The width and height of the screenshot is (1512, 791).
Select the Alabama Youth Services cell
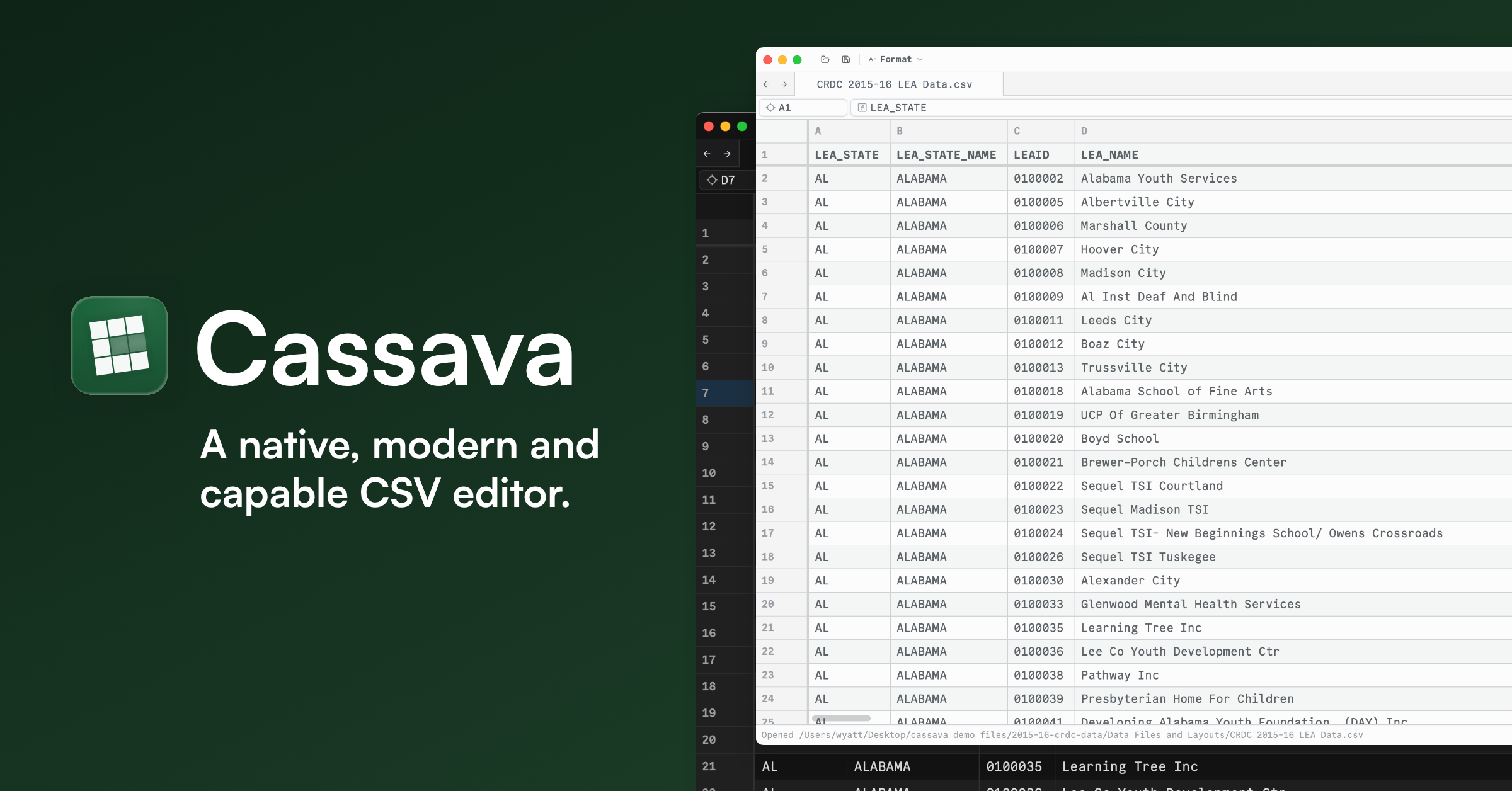coord(1293,178)
